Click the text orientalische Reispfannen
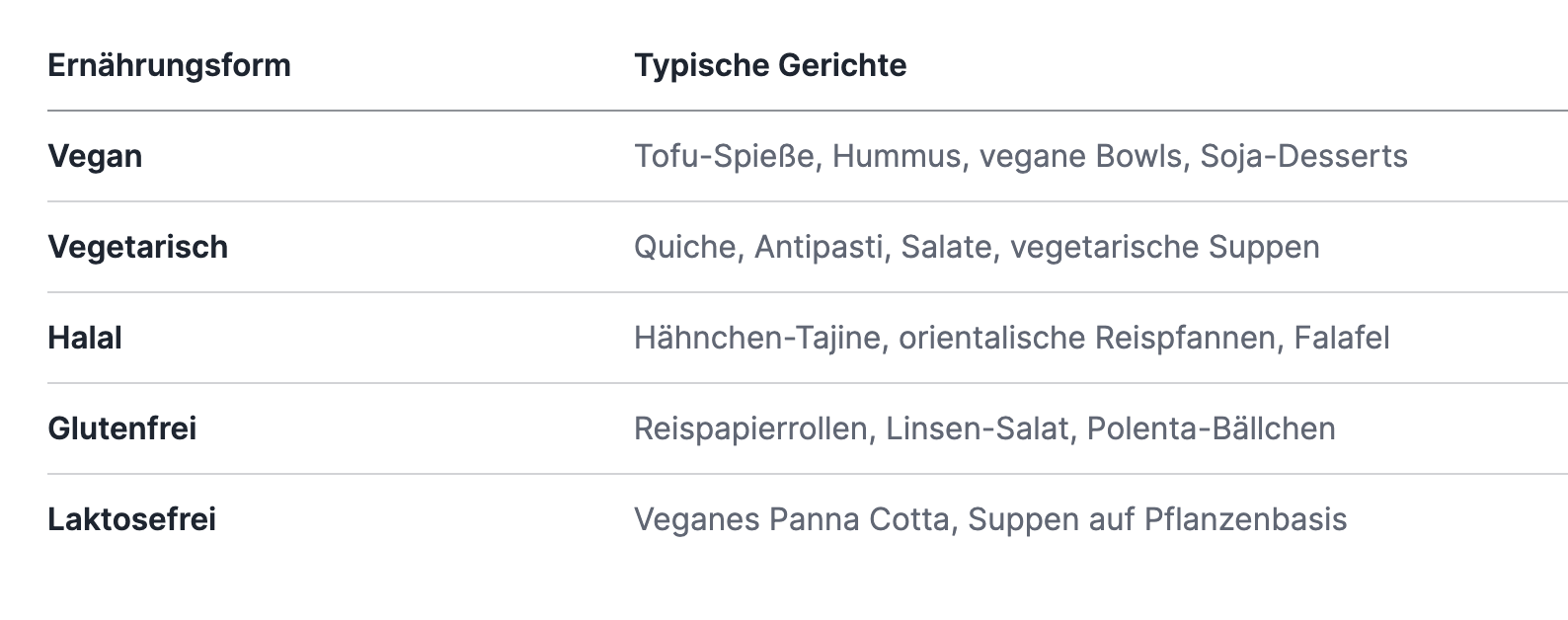Screen dimensions: 1568x620 click(1087, 338)
